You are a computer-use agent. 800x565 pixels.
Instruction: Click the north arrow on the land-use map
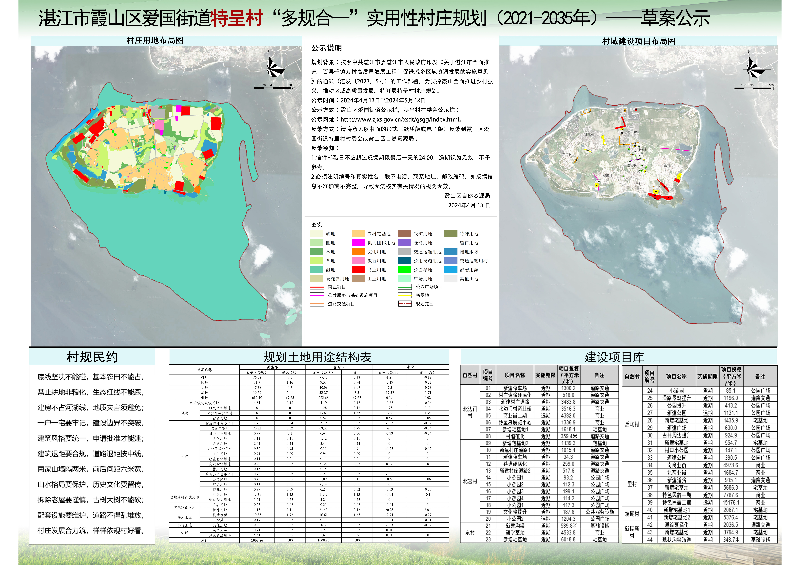coord(272,67)
